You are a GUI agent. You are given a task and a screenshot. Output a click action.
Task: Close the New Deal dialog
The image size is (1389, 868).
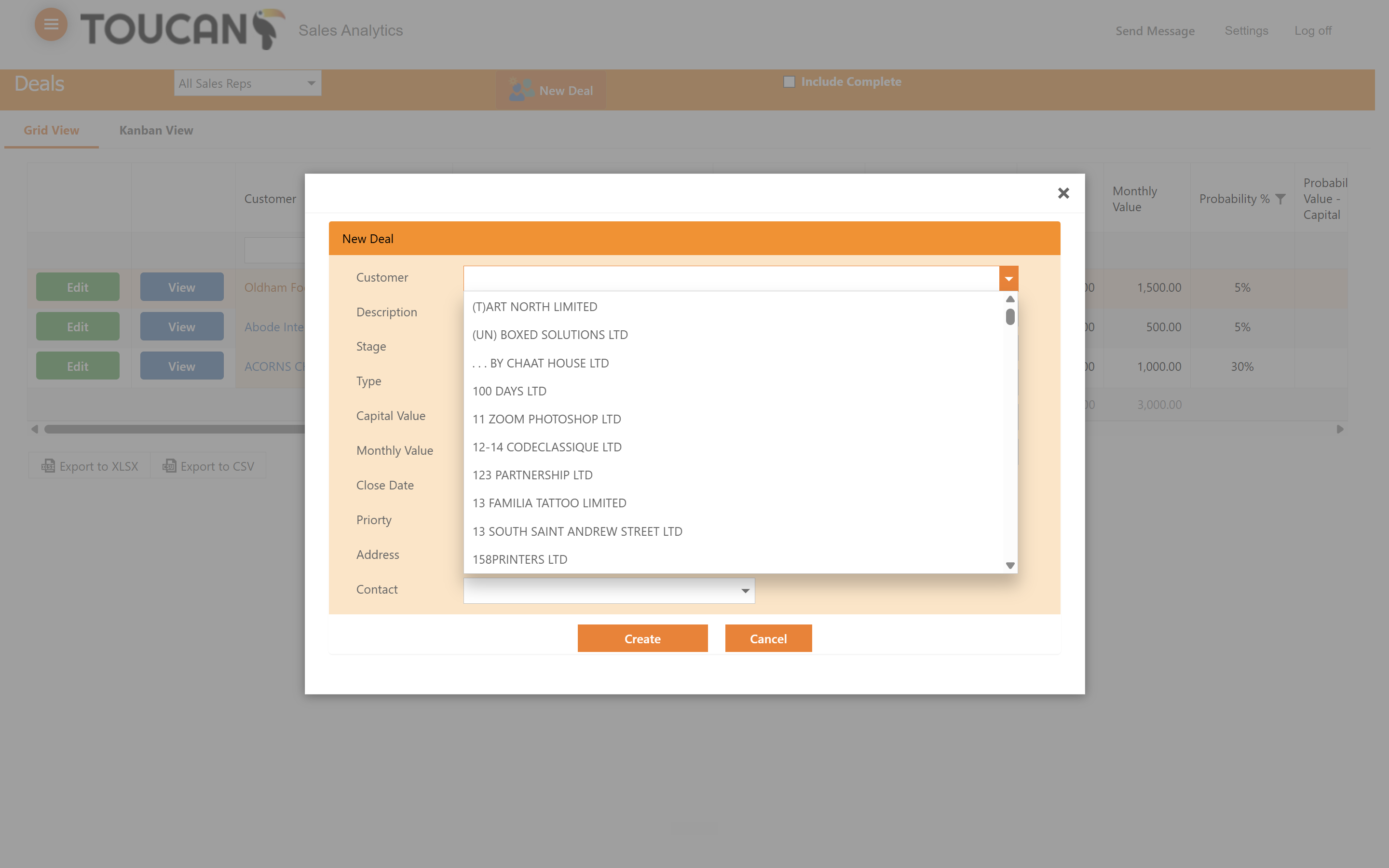pyautogui.click(x=1063, y=193)
